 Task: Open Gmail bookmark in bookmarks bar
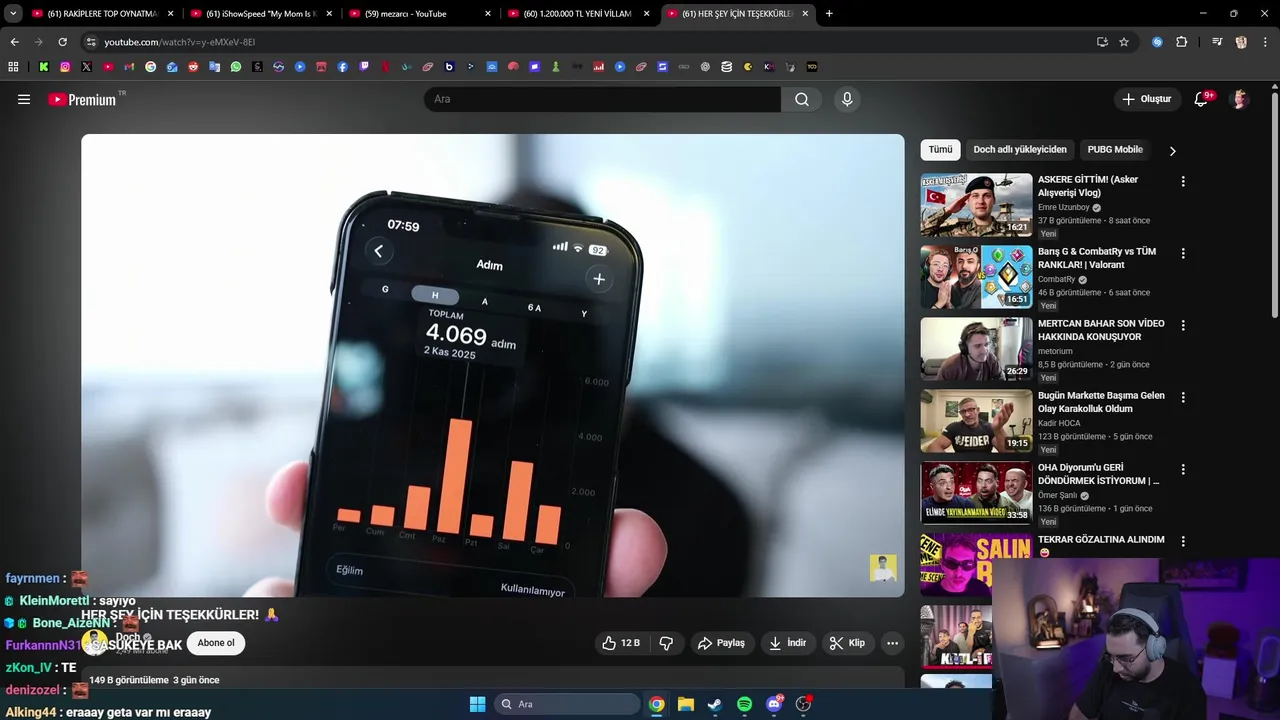point(129,67)
